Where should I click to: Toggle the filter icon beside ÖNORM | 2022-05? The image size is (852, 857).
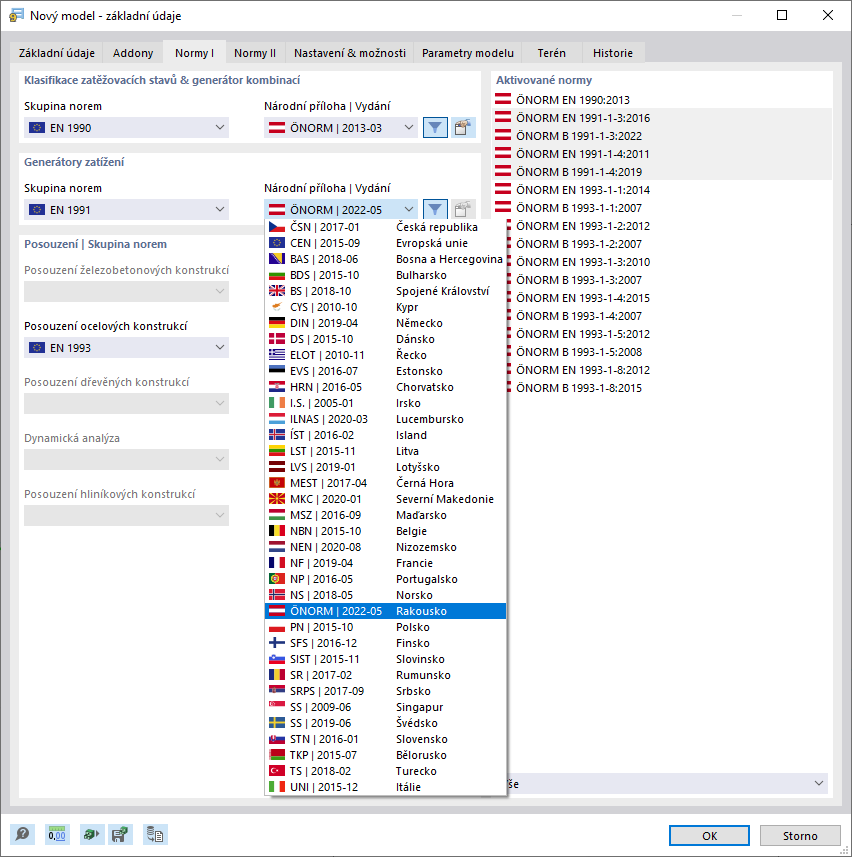[435, 209]
